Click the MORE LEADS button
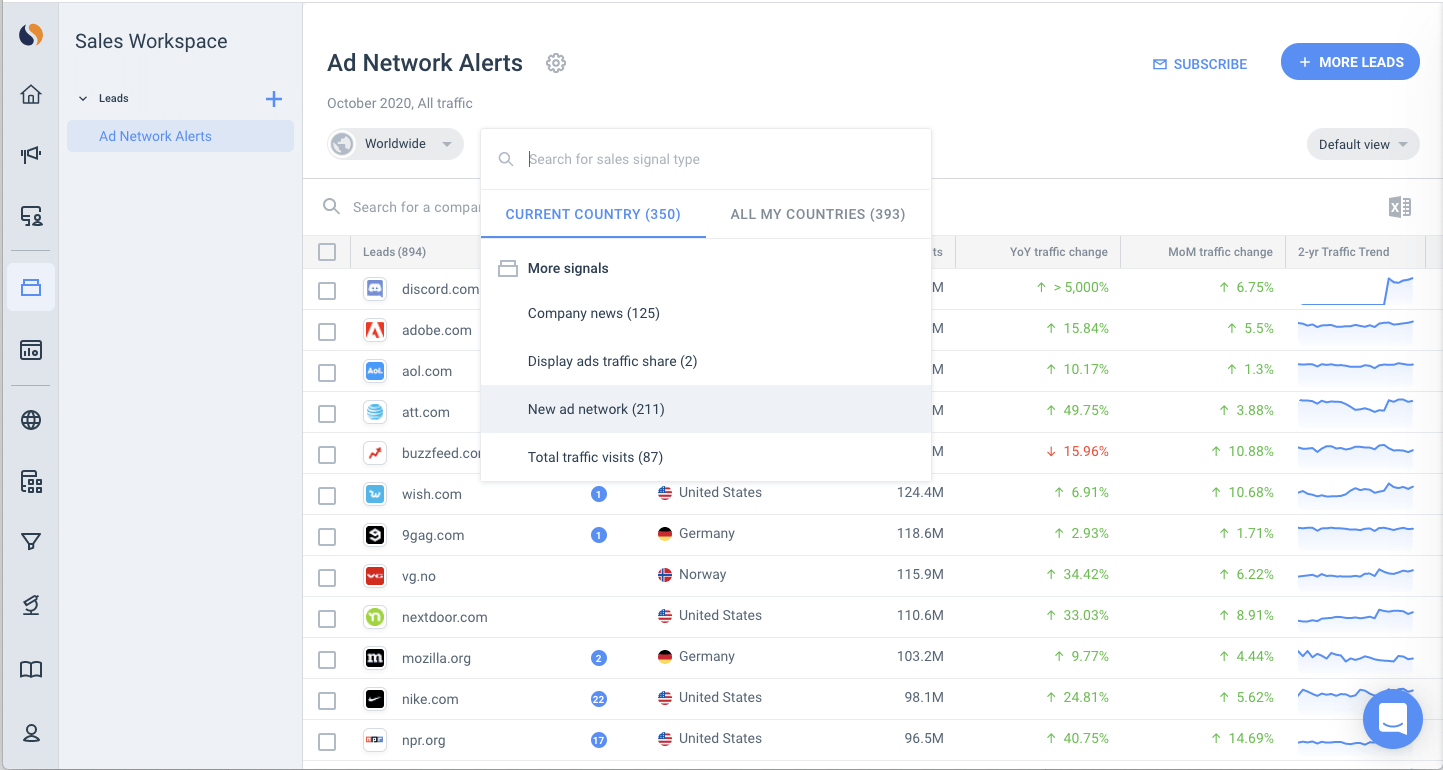The width and height of the screenshot is (1443, 770). (x=1349, y=61)
